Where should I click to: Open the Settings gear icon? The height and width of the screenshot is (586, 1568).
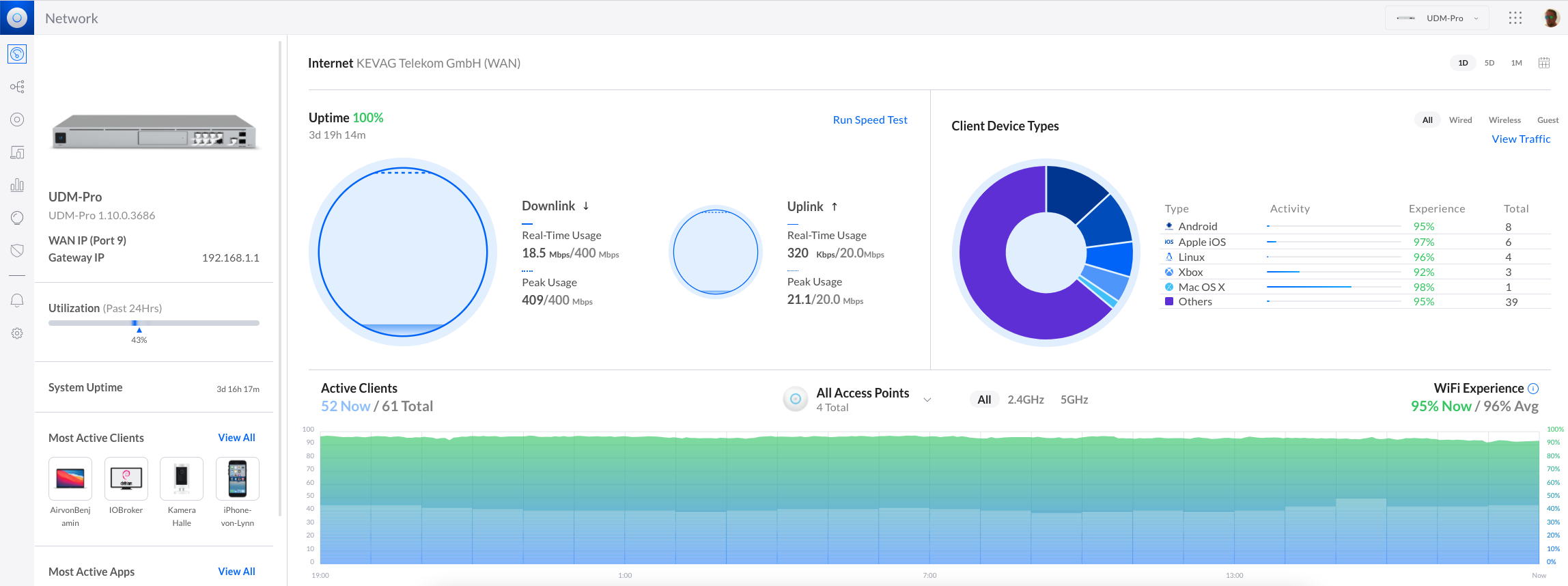point(17,333)
